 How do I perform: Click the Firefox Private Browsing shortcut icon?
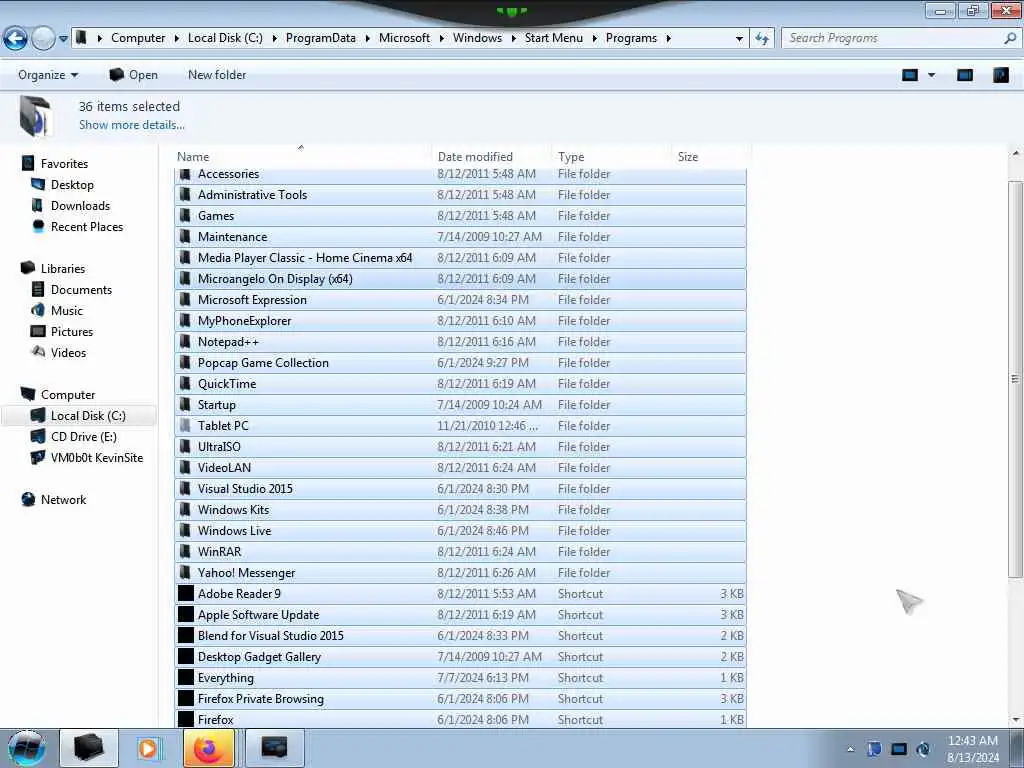tap(186, 698)
